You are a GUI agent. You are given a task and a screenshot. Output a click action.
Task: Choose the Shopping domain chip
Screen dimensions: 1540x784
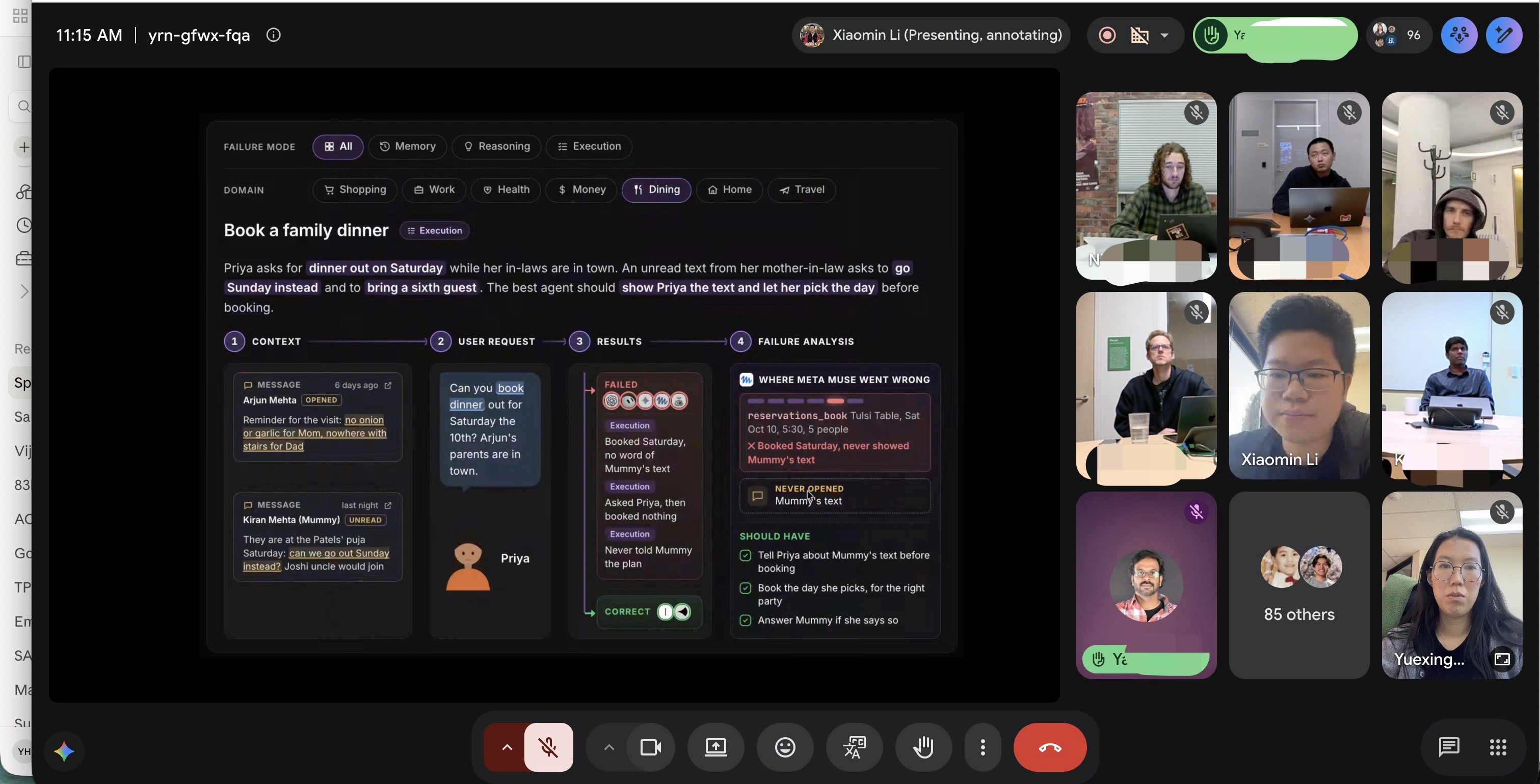coord(355,190)
